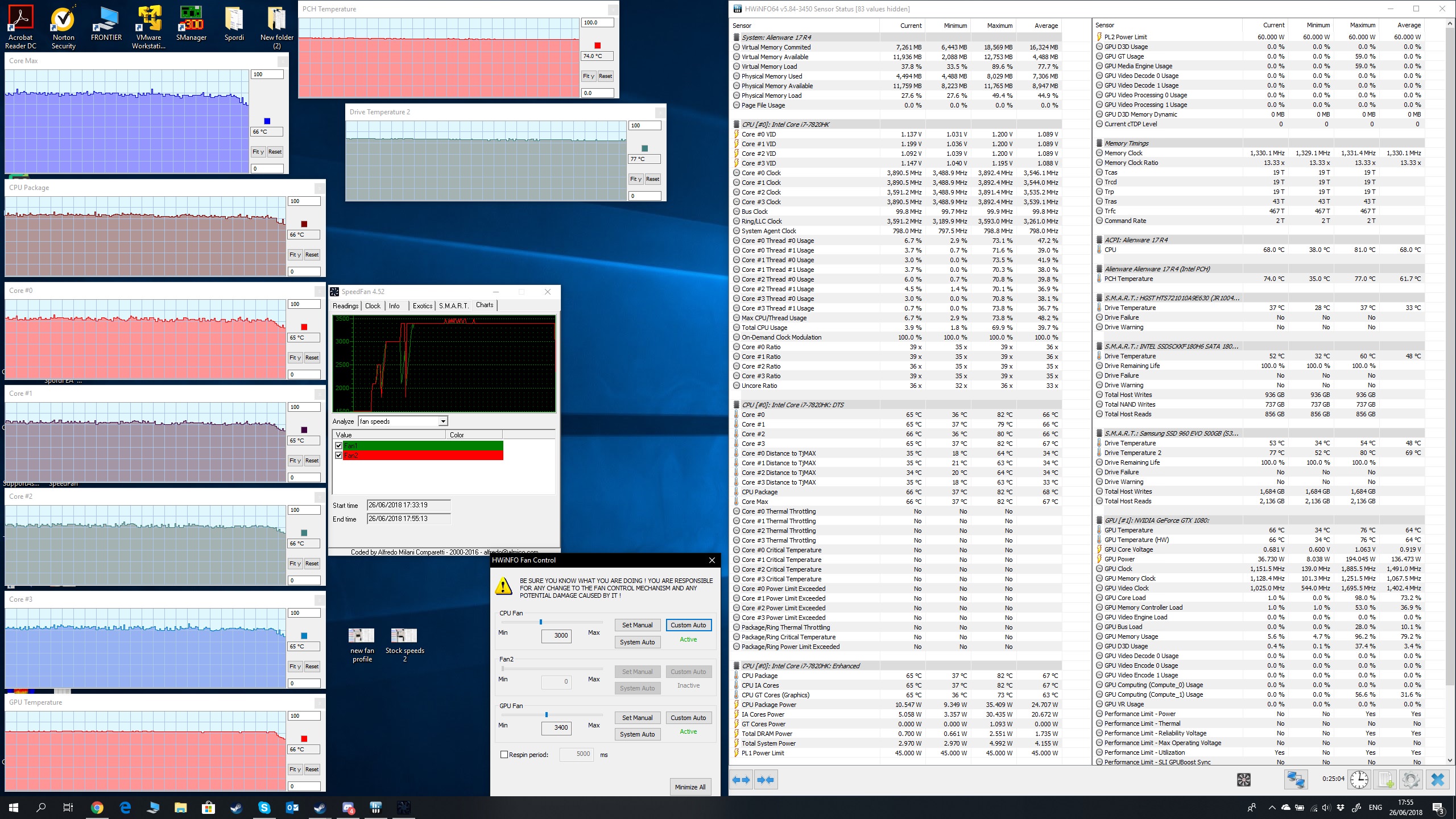Click HWiNFO sensor list vertical scrollbar
This screenshot has height=819, width=1456.
(x=1449, y=392)
